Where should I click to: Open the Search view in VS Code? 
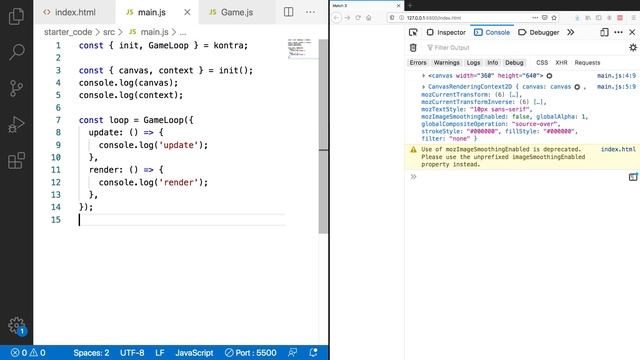[x=16, y=52]
